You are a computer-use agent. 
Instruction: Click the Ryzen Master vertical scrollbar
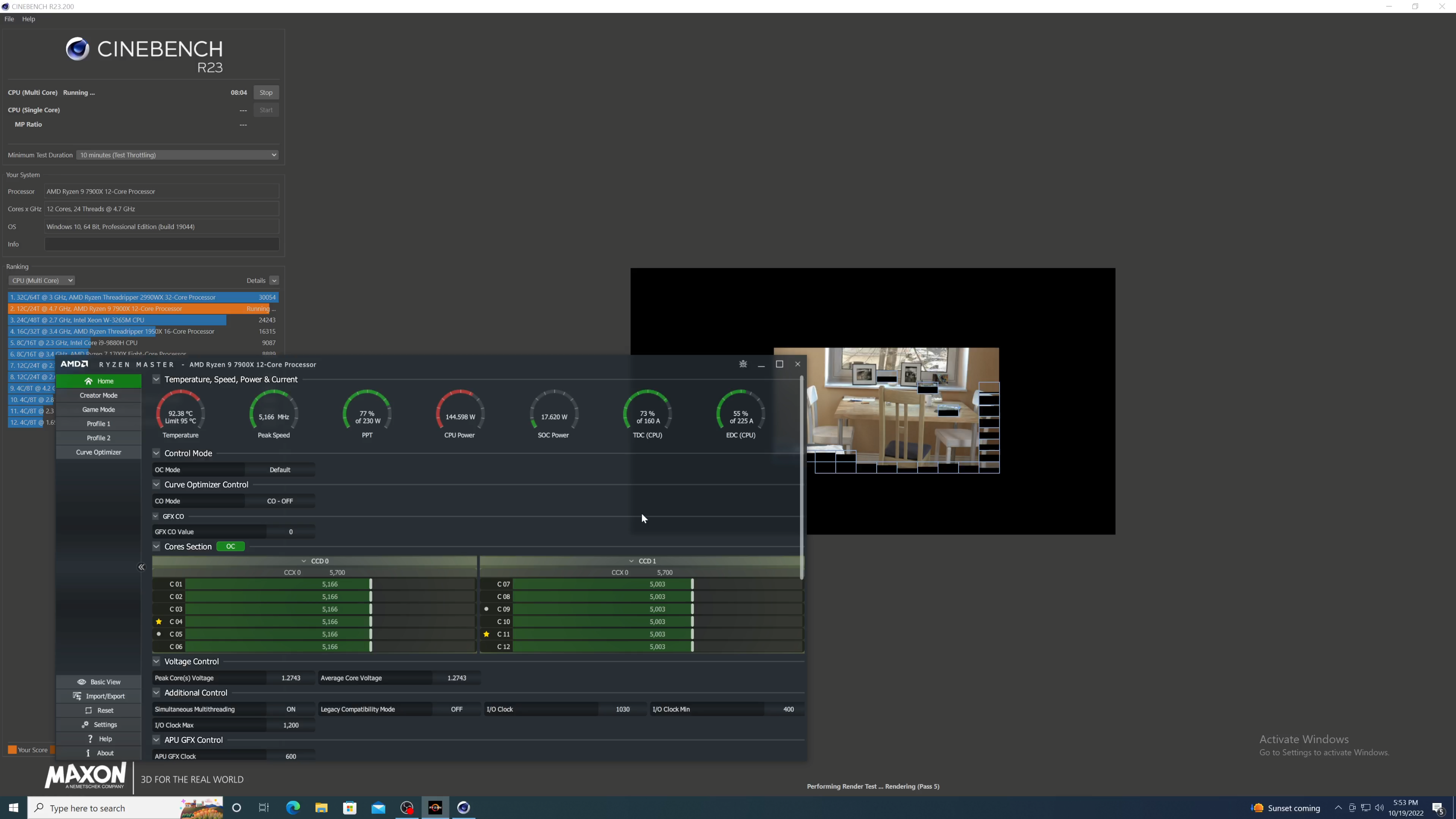[801, 478]
